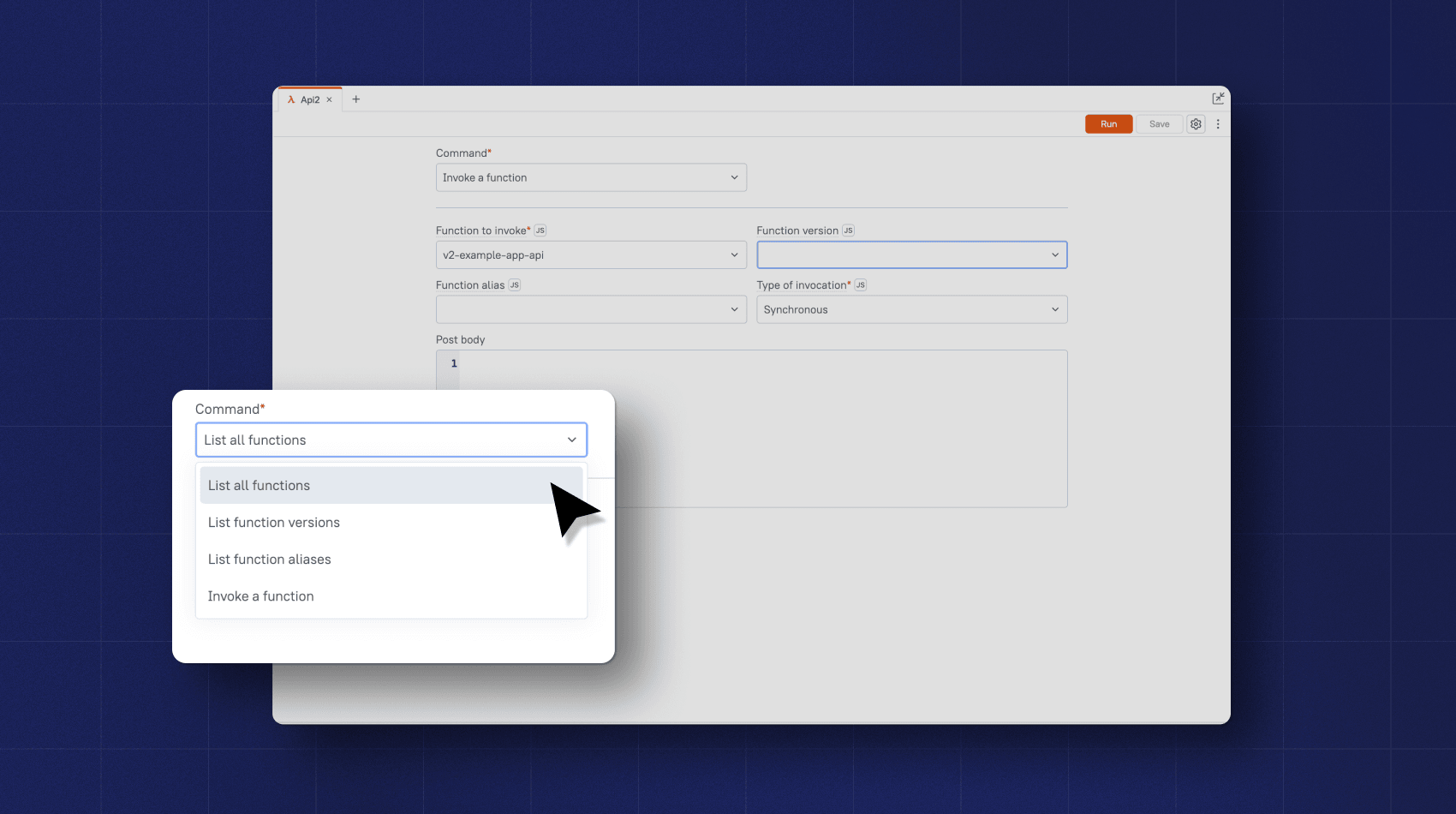Viewport: 1456px width, 814px height.
Task: Enable JS mode for Type of invocation
Action: click(x=860, y=284)
